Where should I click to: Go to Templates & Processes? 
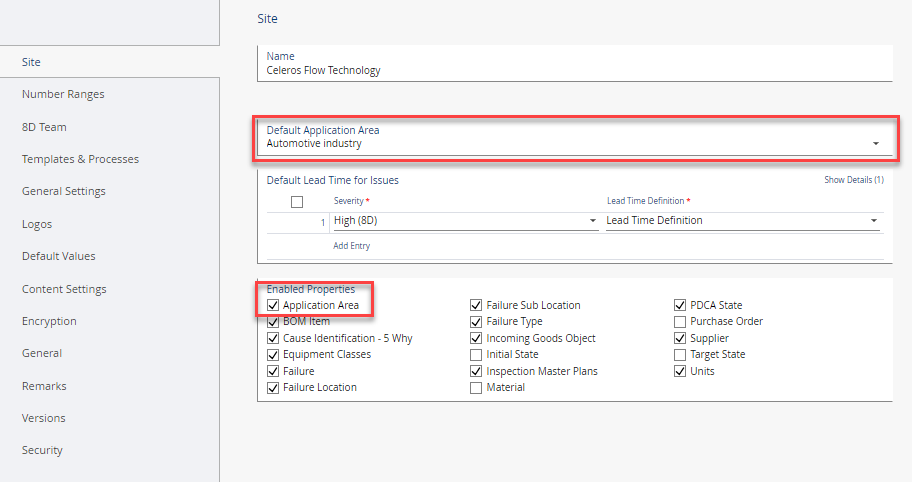pyautogui.click(x=80, y=159)
